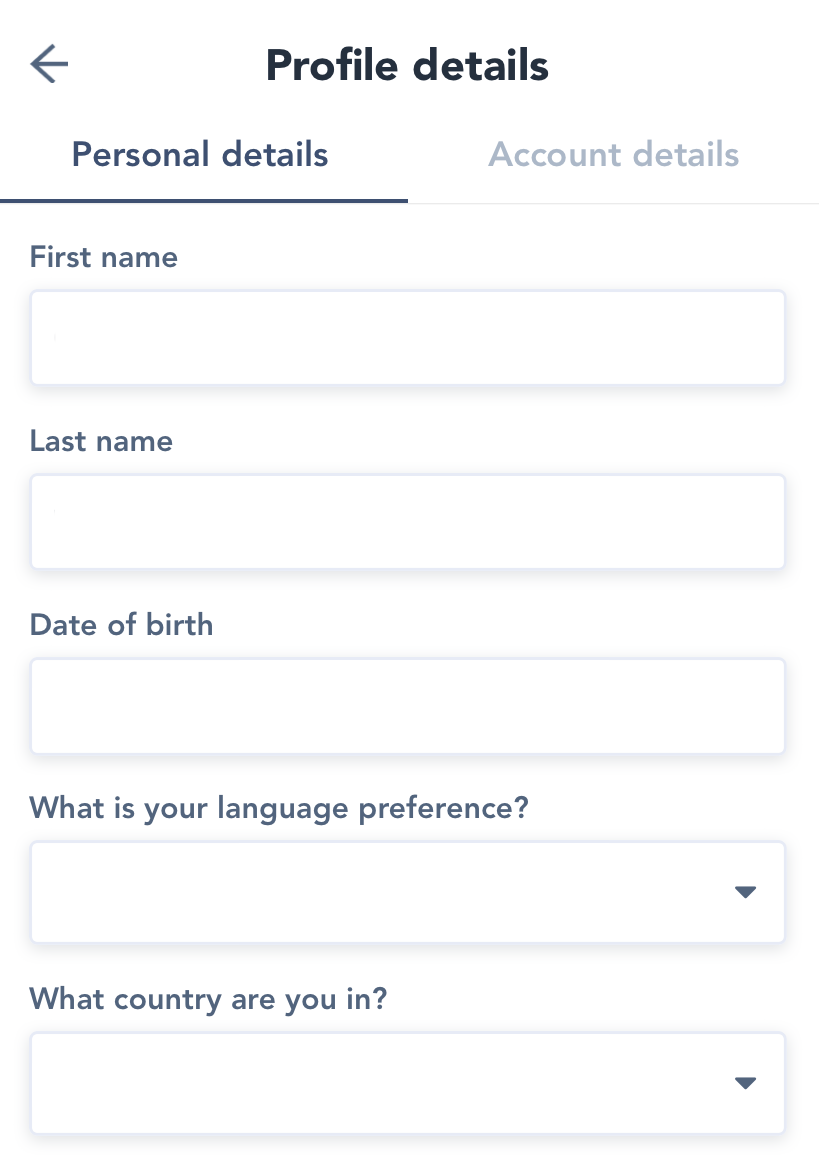This screenshot has height=1161, width=819.
Task: Expand the country selection combo box
Action: coord(407,1082)
